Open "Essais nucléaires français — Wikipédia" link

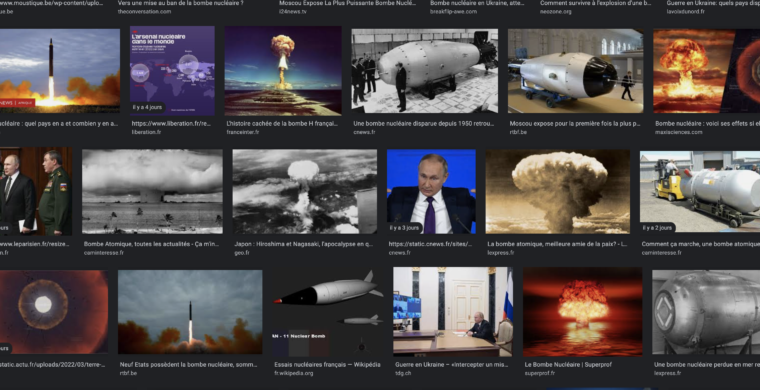pos(327,365)
